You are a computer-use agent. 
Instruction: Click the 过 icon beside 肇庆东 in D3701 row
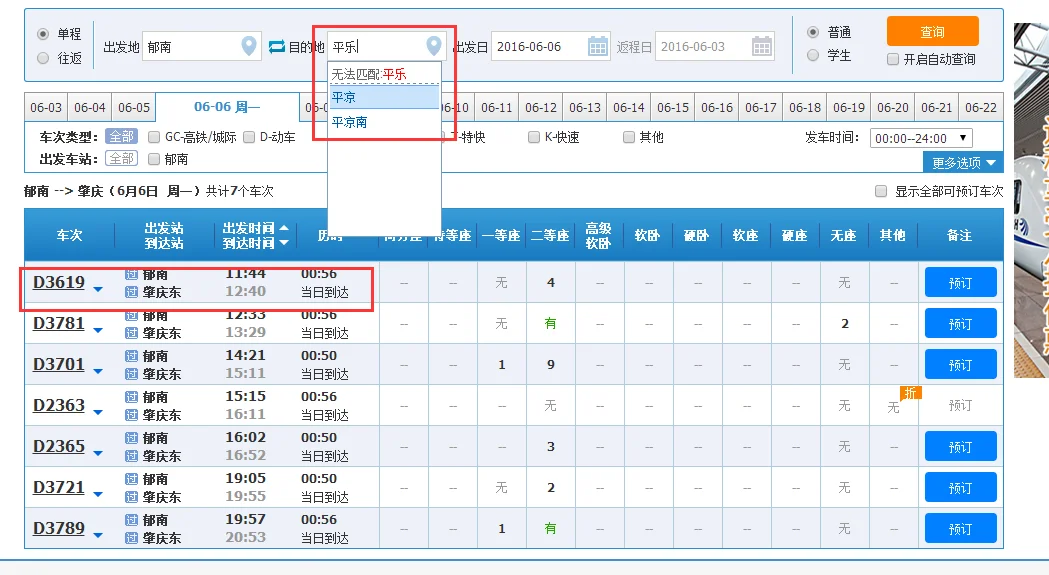[x=132, y=374]
